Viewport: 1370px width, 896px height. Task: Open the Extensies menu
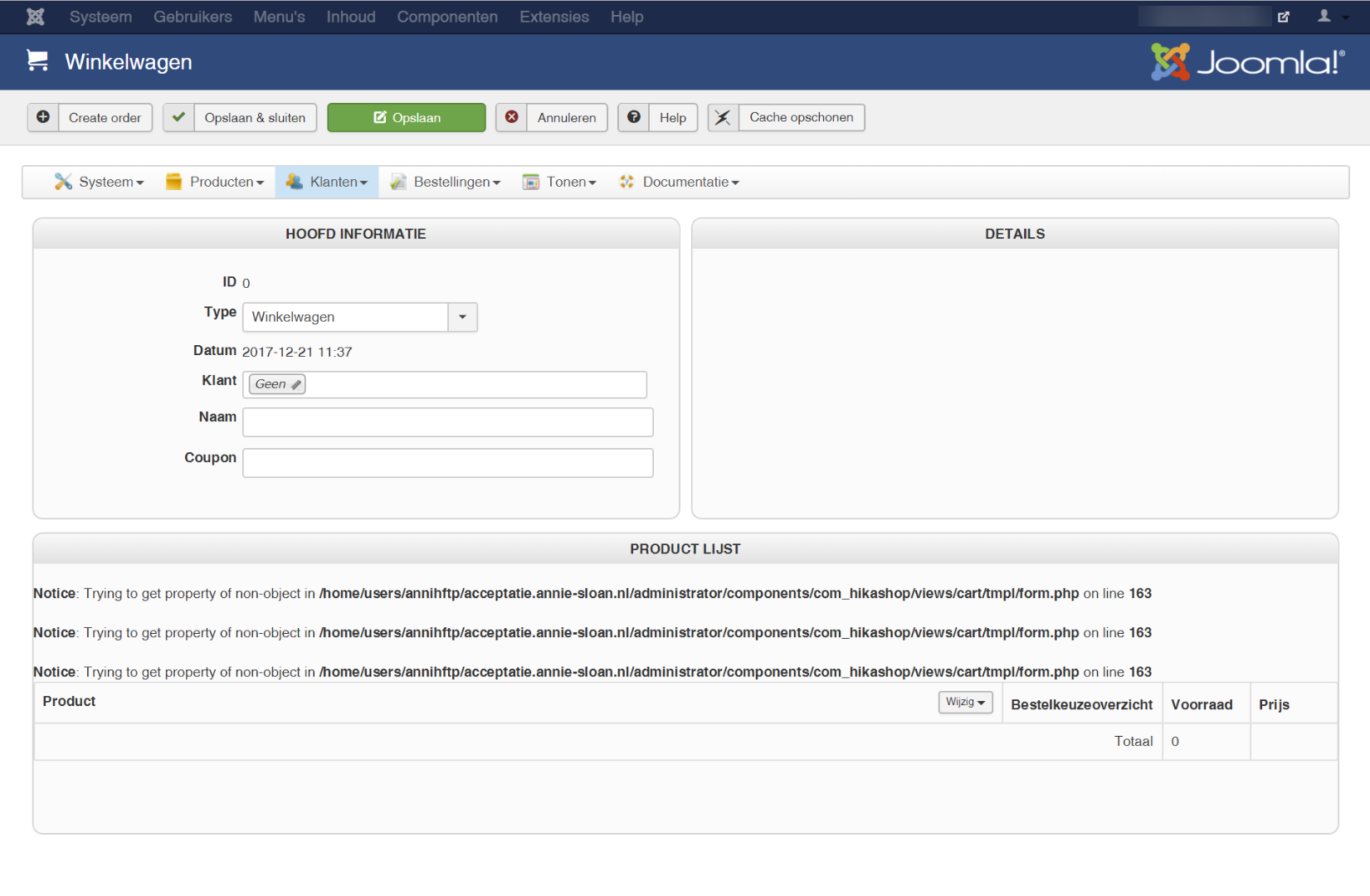[554, 17]
